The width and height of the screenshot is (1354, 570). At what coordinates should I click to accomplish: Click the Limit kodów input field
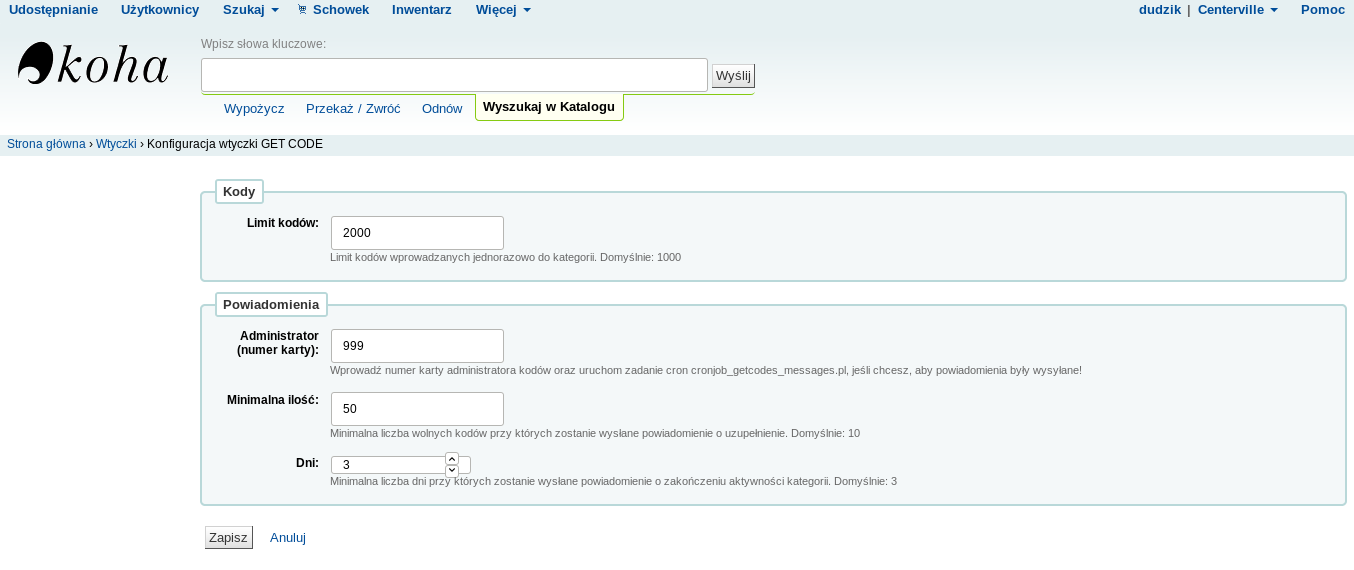point(417,233)
